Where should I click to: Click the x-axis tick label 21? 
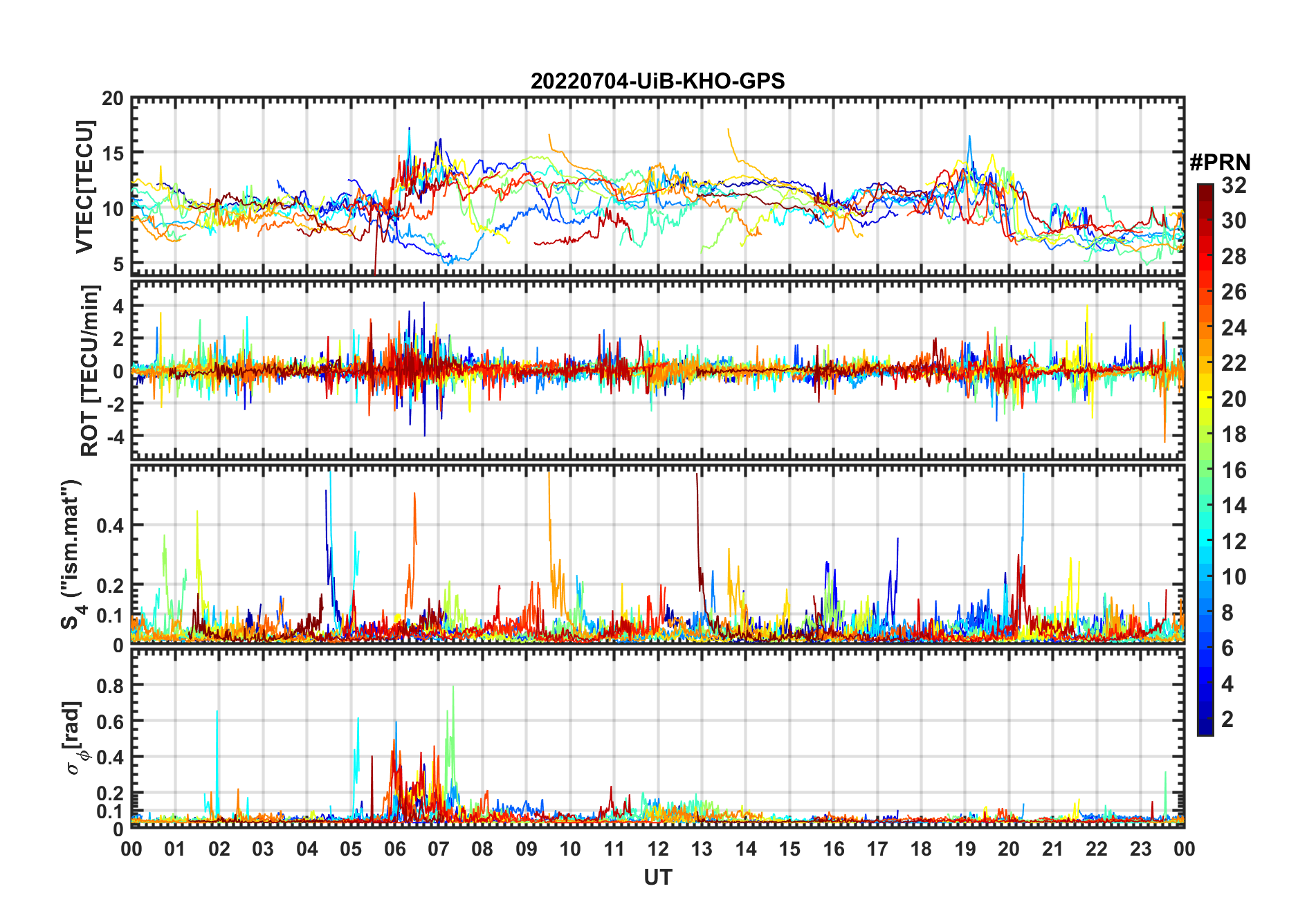pos(1052,849)
